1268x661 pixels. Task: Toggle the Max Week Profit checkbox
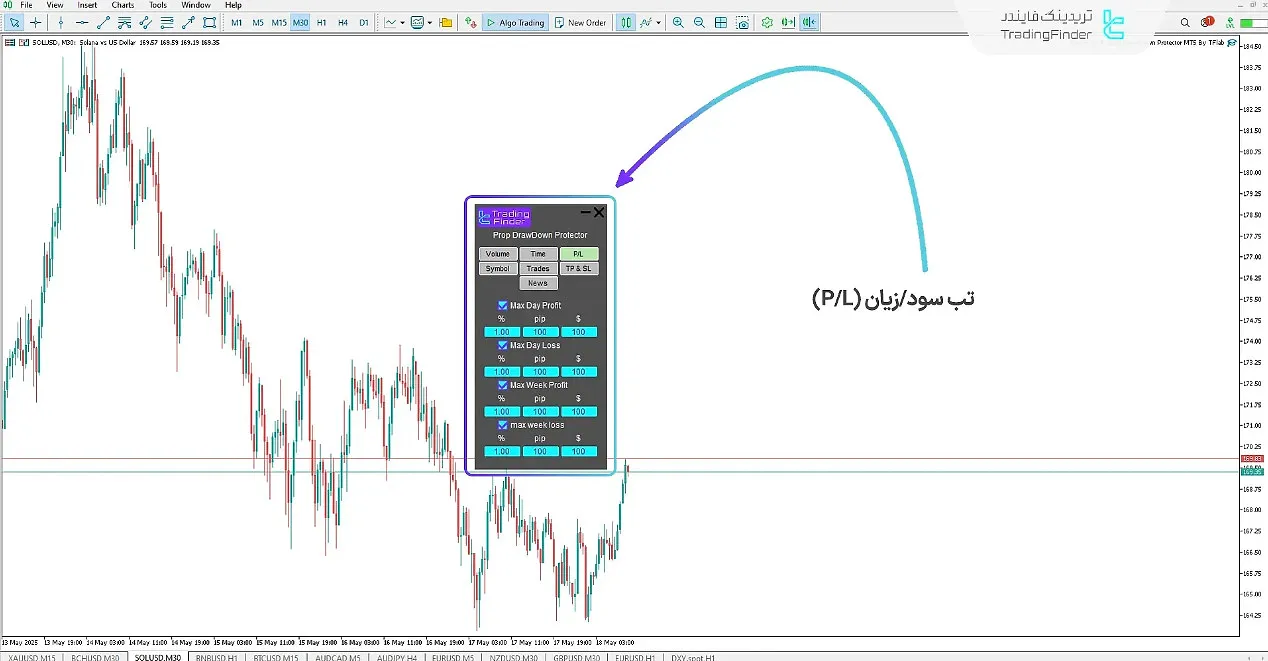tap(503, 385)
